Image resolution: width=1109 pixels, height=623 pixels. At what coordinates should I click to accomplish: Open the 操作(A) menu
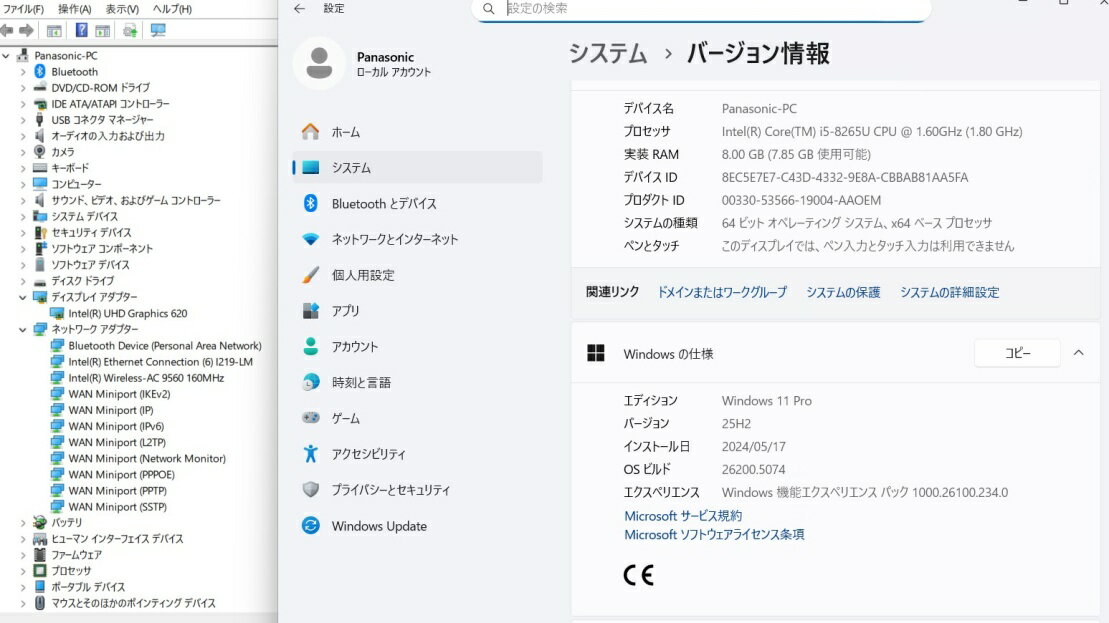[x=75, y=8]
